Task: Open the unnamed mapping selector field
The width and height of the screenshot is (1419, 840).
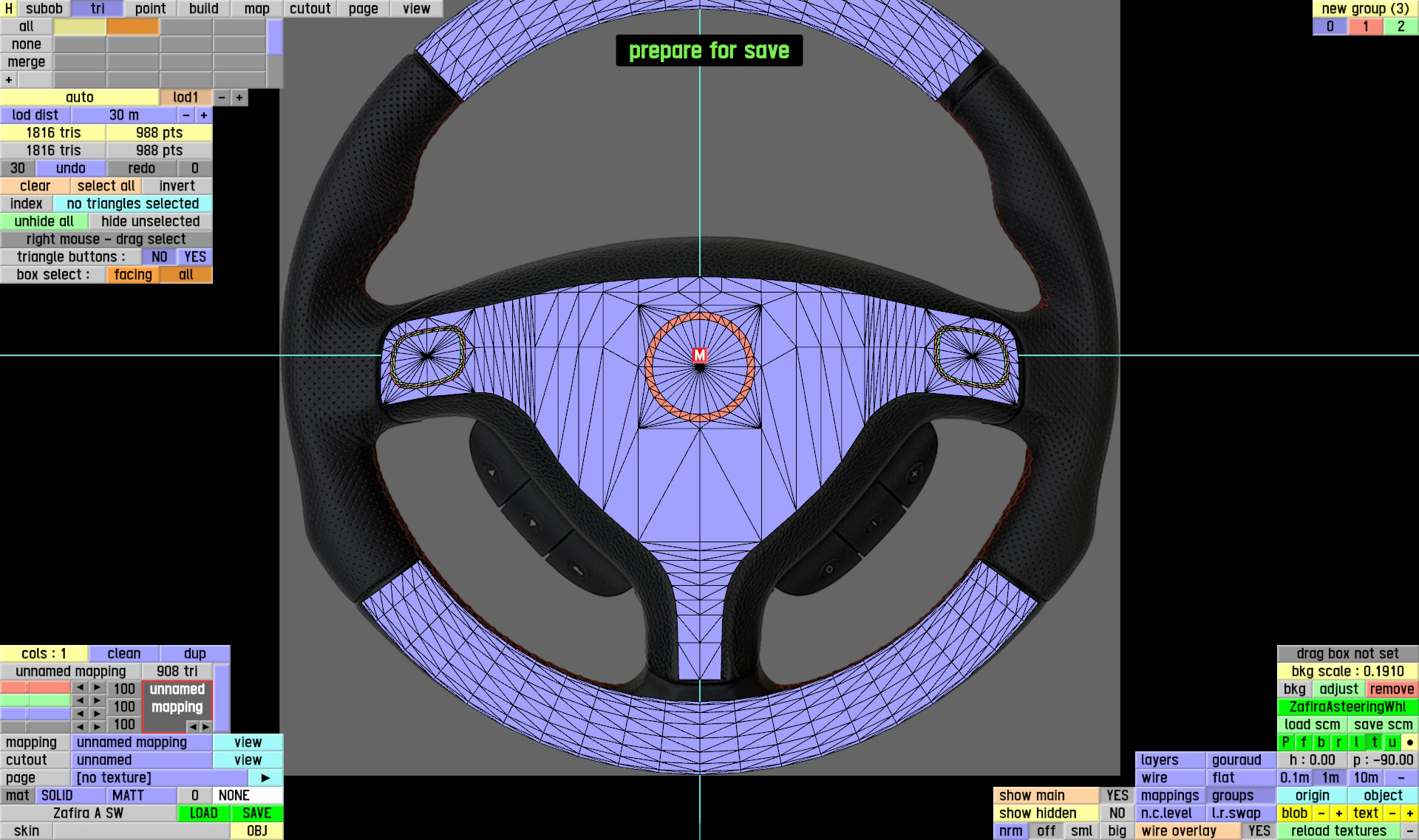Action: tap(141, 742)
